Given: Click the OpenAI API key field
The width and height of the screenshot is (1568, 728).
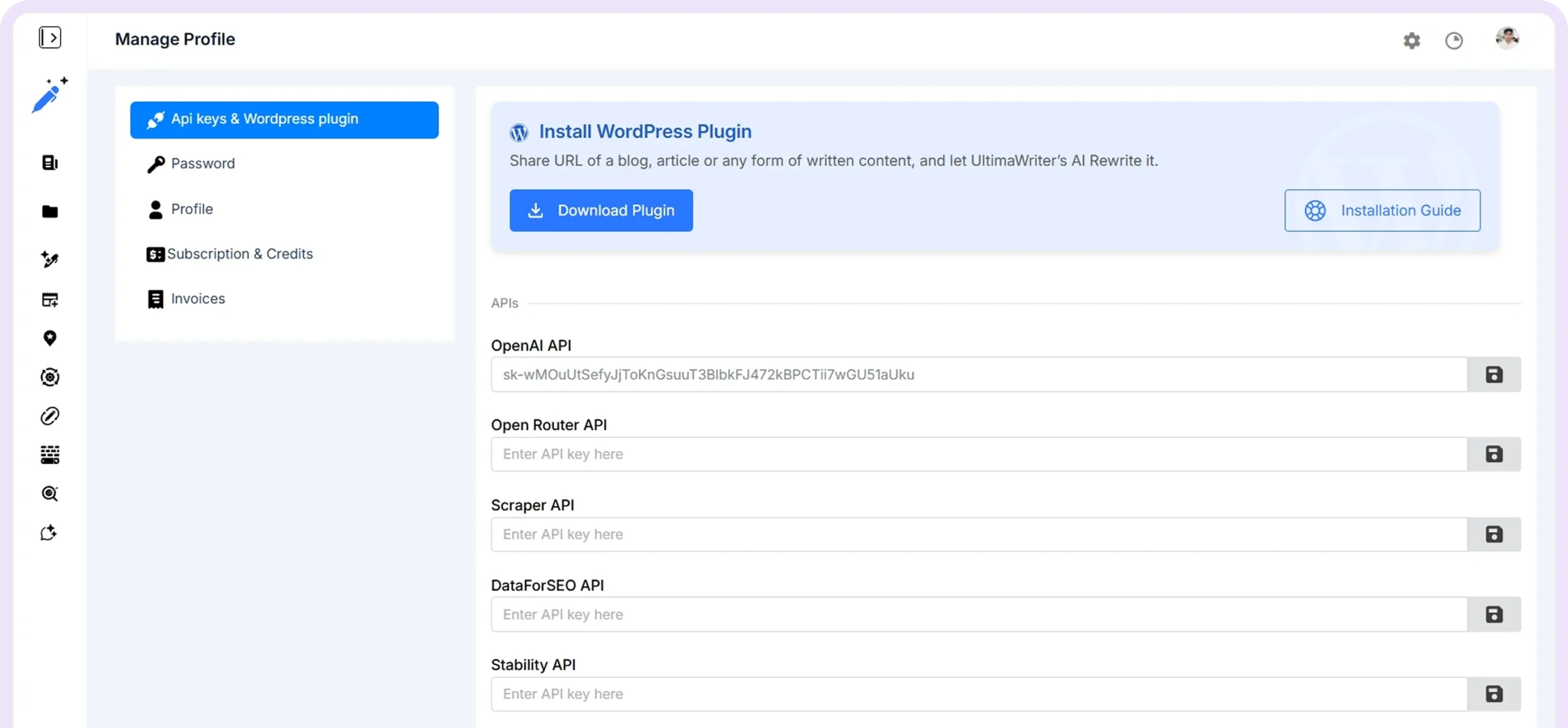Looking at the screenshot, I should pos(979,374).
